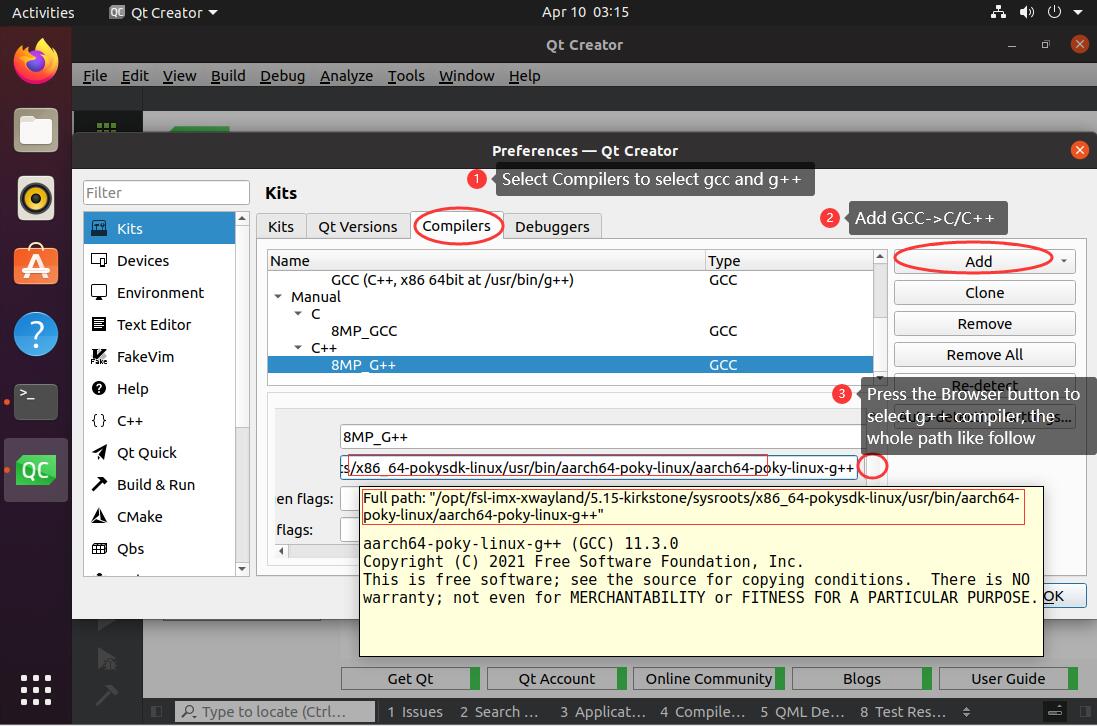Open Qt Quick preferences category
The width and height of the screenshot is (1097, 726).
[160, 453]
